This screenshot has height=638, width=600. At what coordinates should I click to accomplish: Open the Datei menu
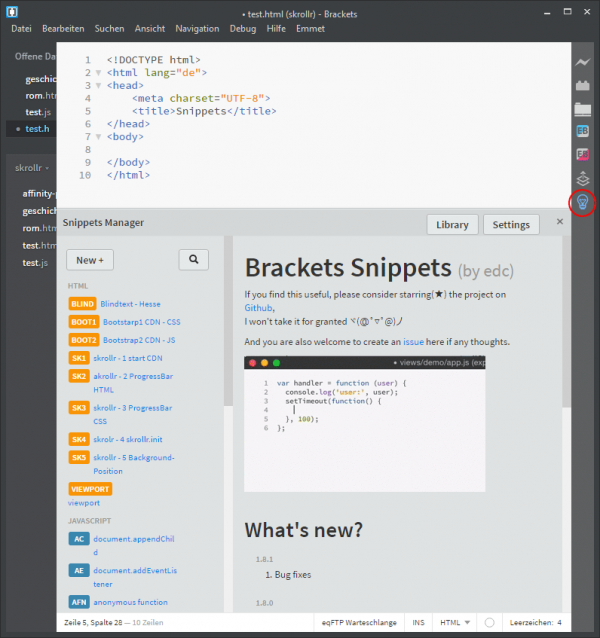click(22, 28)
